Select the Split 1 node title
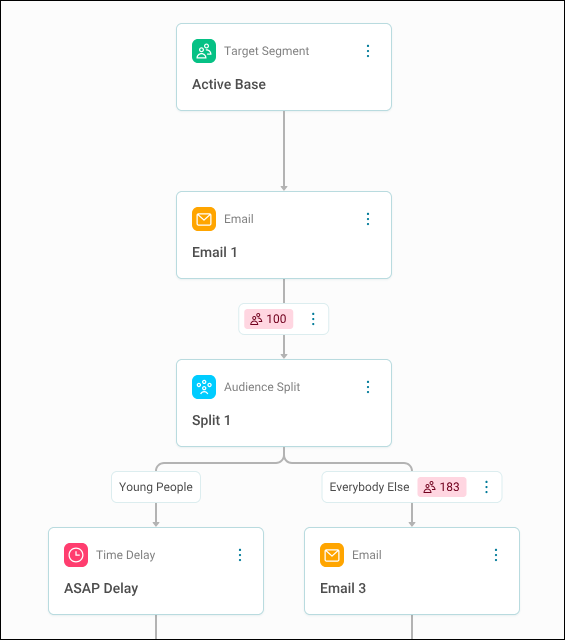This screenshot has height=640, width=565. [x=211, y=420]
